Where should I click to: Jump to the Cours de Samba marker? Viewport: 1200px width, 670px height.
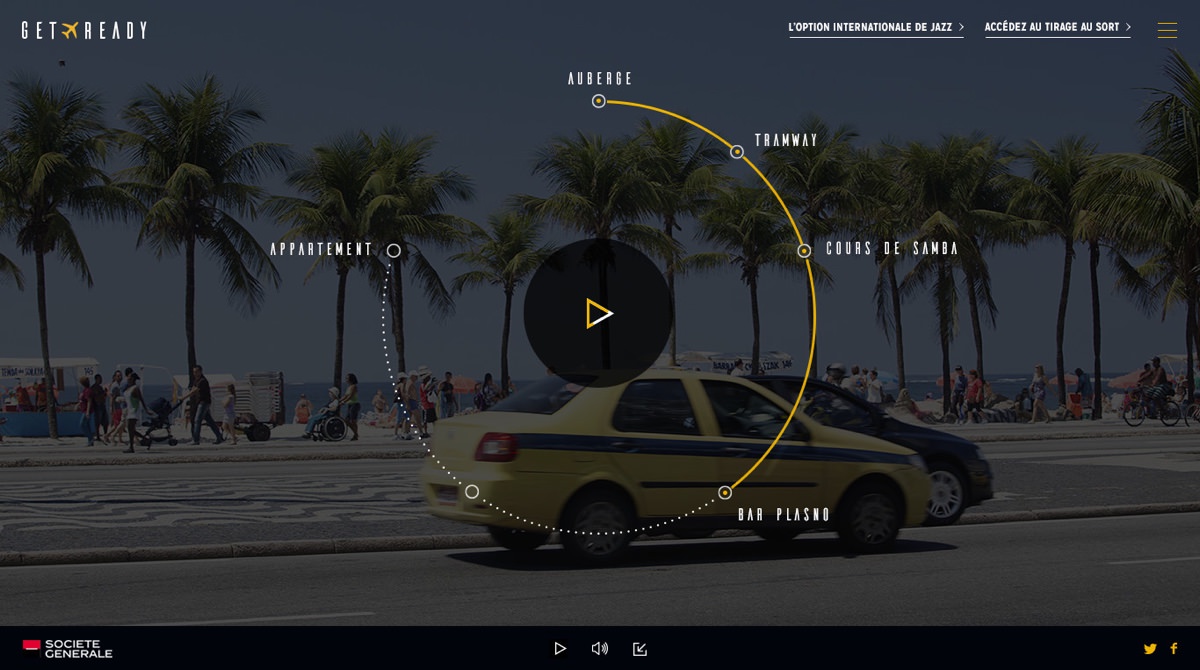tap(804, 251)
